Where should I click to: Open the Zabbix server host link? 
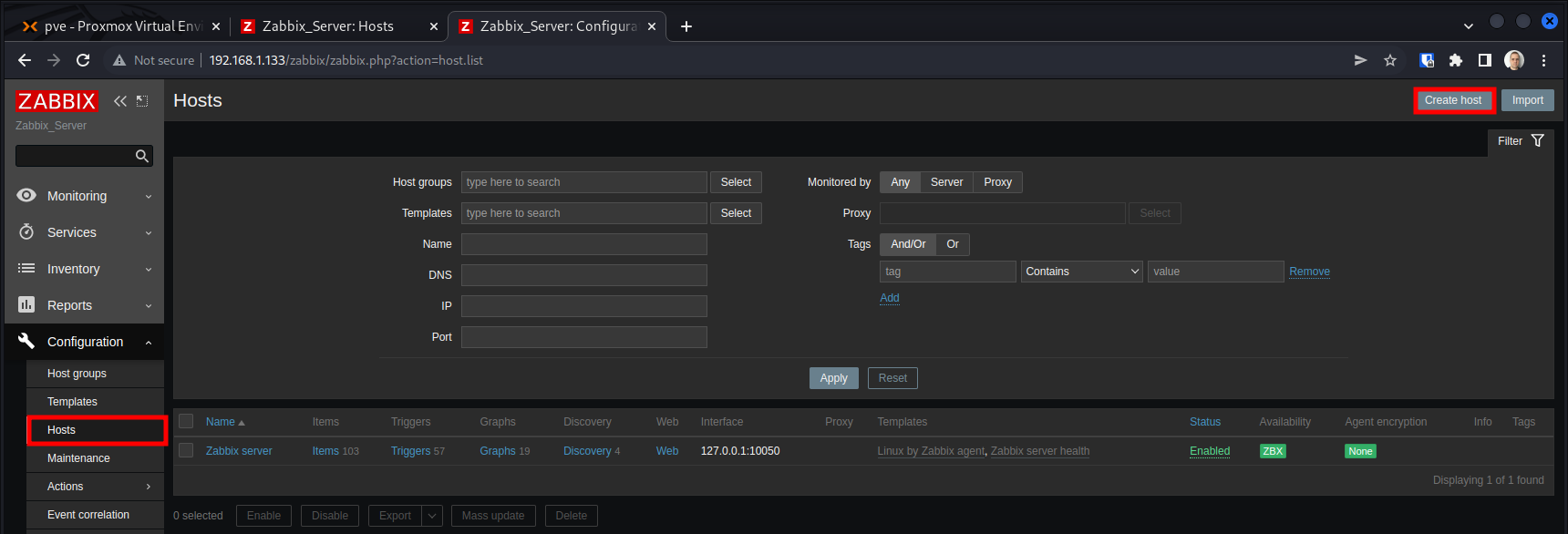(x=239, y=451)
